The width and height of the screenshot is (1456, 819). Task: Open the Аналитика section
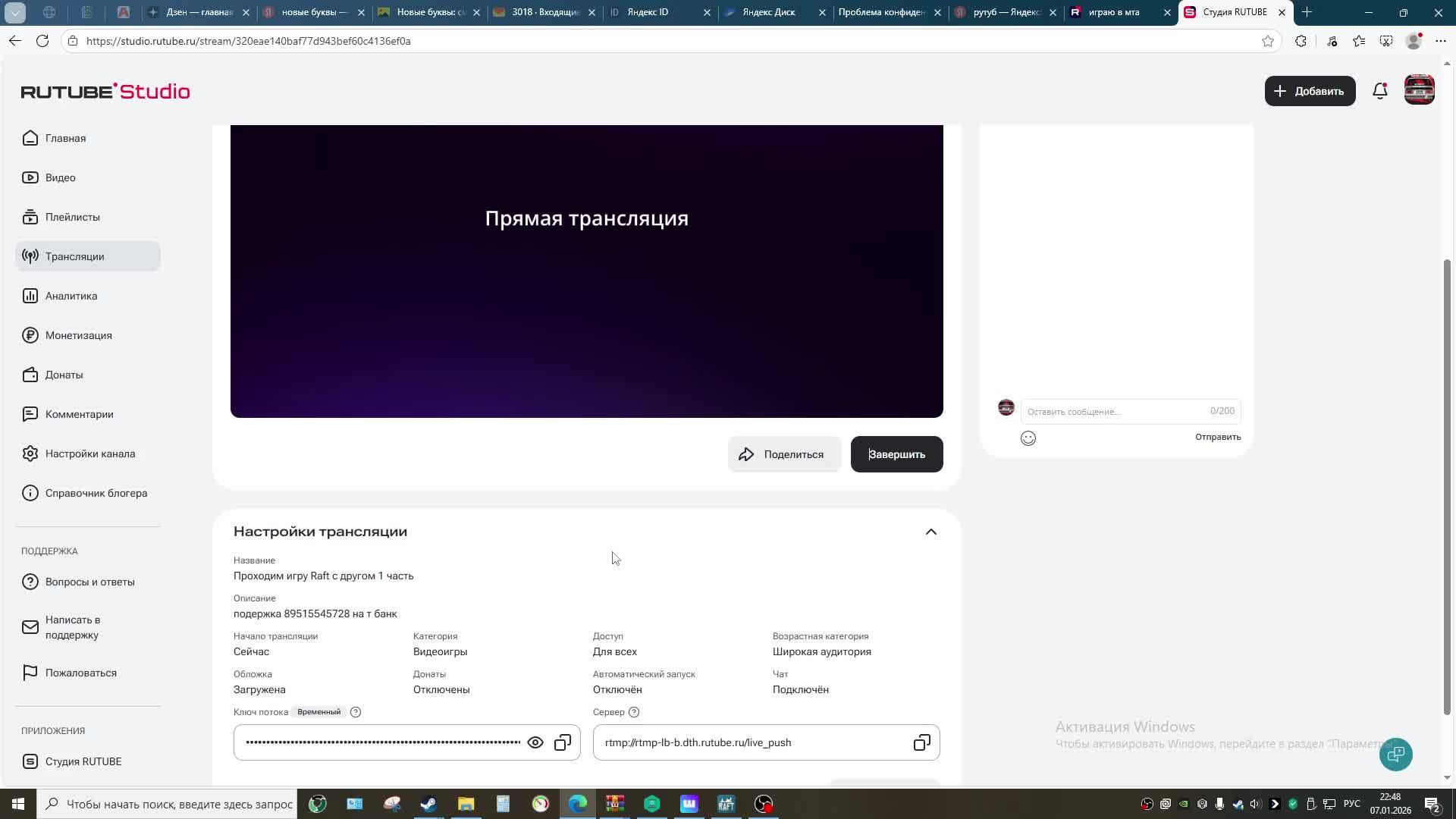point(70,296)
